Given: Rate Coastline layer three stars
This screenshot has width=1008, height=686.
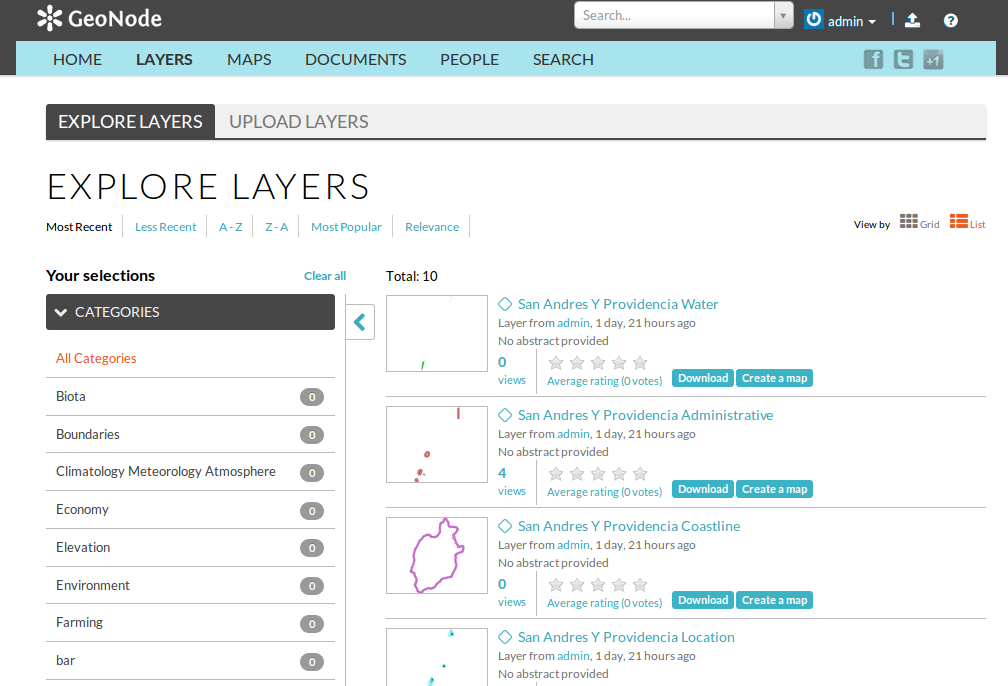Looking at the screenshot, I should click(x=598, y=585).
